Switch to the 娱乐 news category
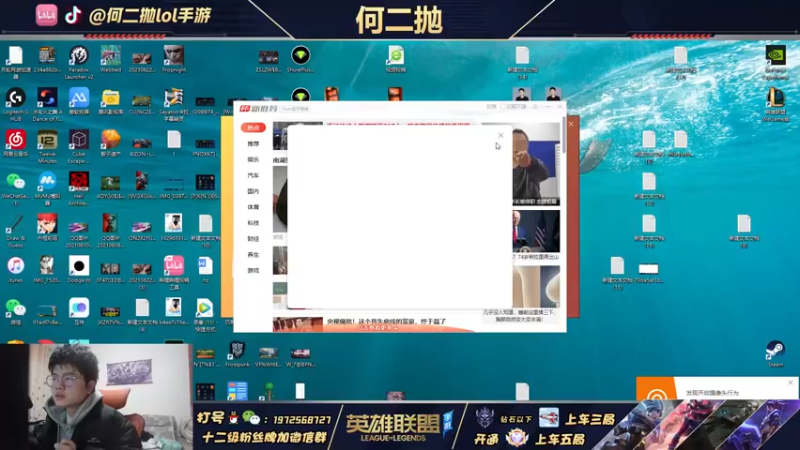 coord(253,159)
